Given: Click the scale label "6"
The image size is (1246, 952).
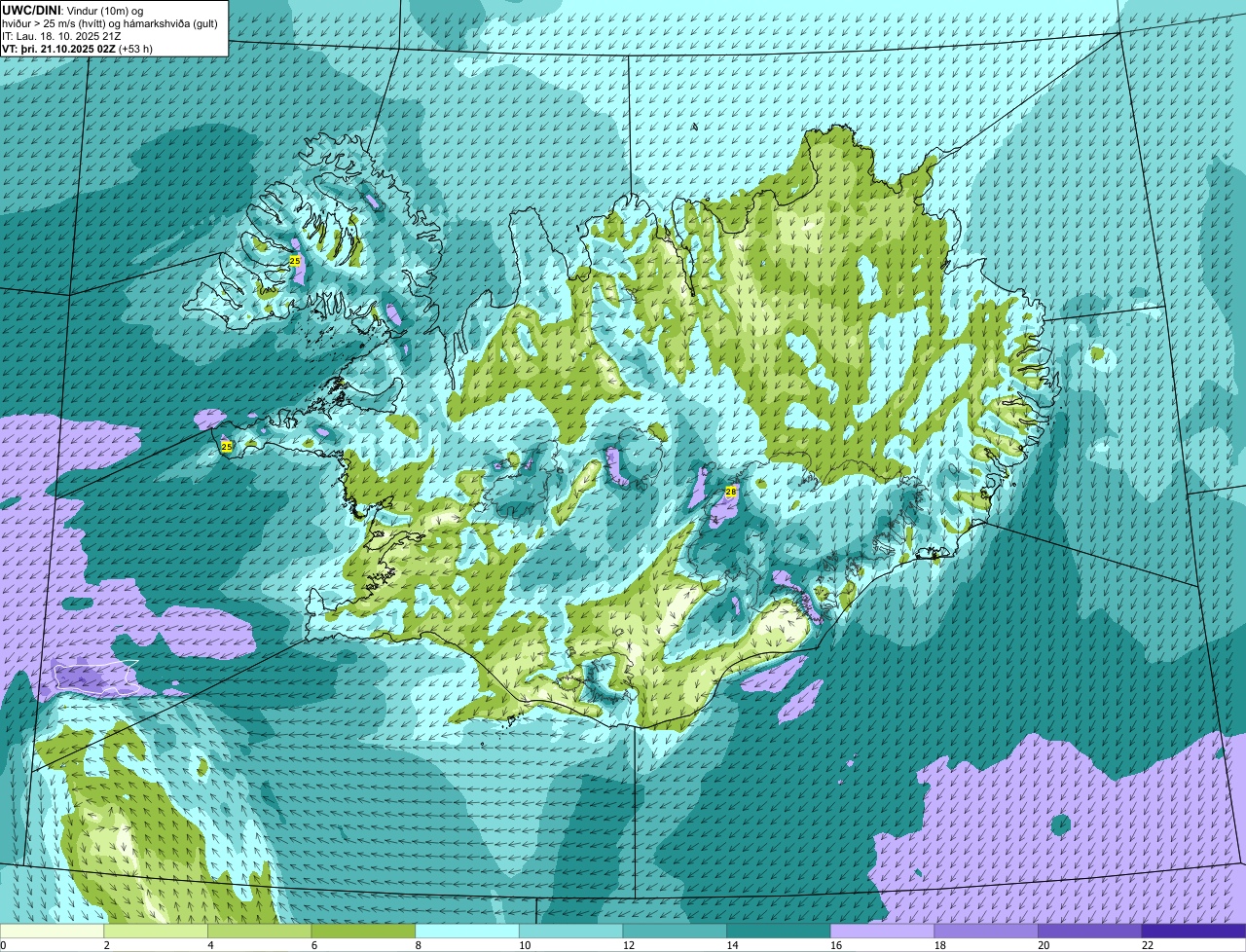Looking at the screenshot, I should [x=313, y=945].
